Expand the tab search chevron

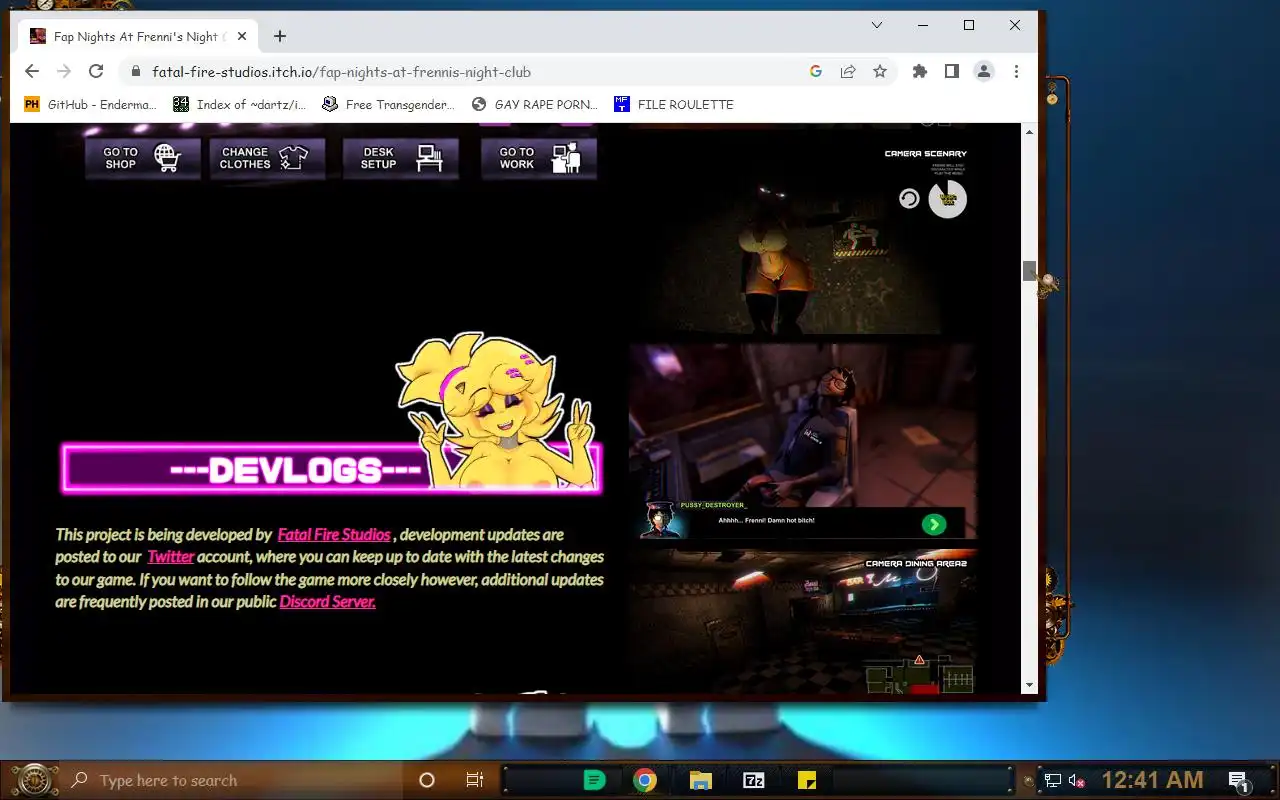pos(877,25)
